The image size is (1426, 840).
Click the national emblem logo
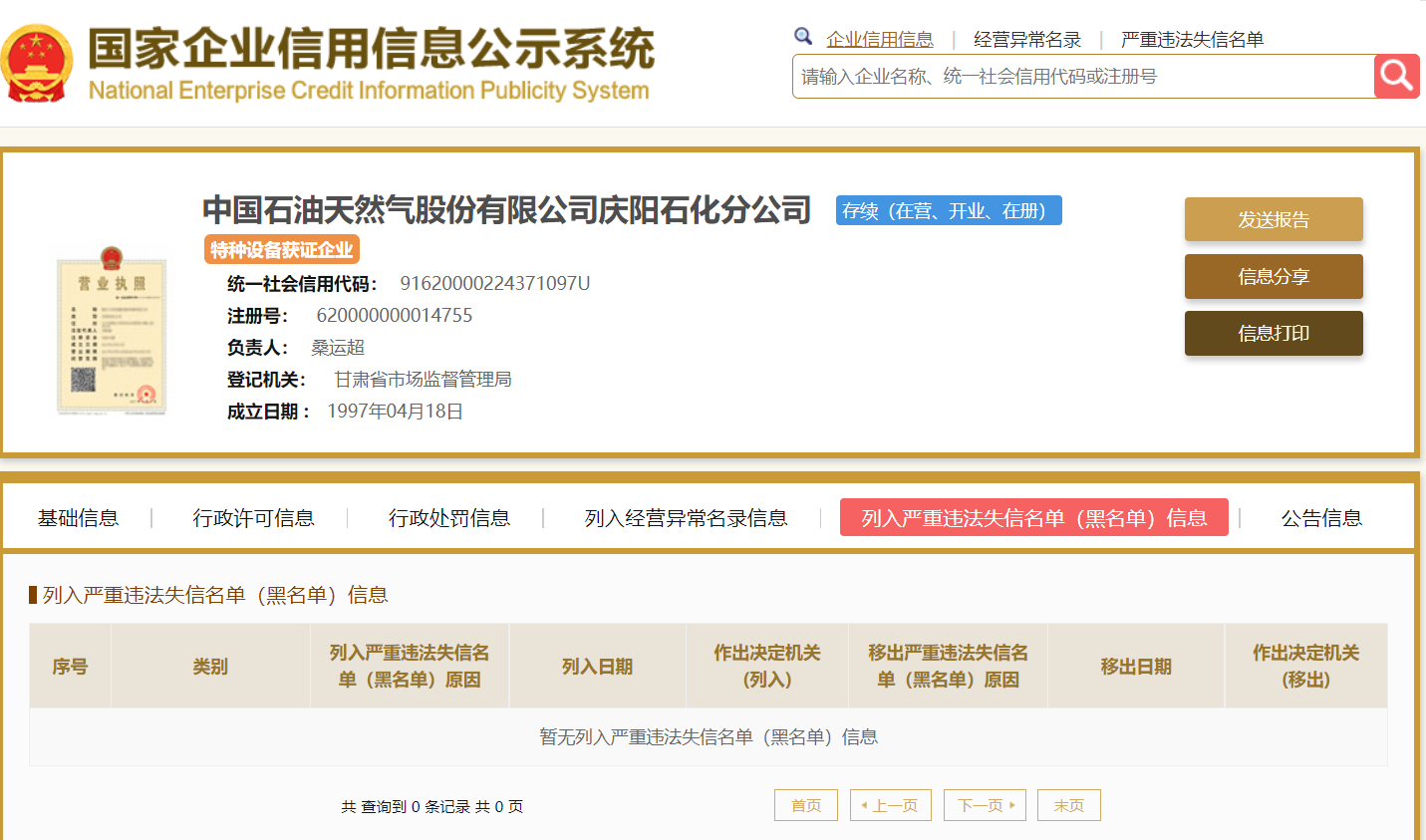[37, 64]
